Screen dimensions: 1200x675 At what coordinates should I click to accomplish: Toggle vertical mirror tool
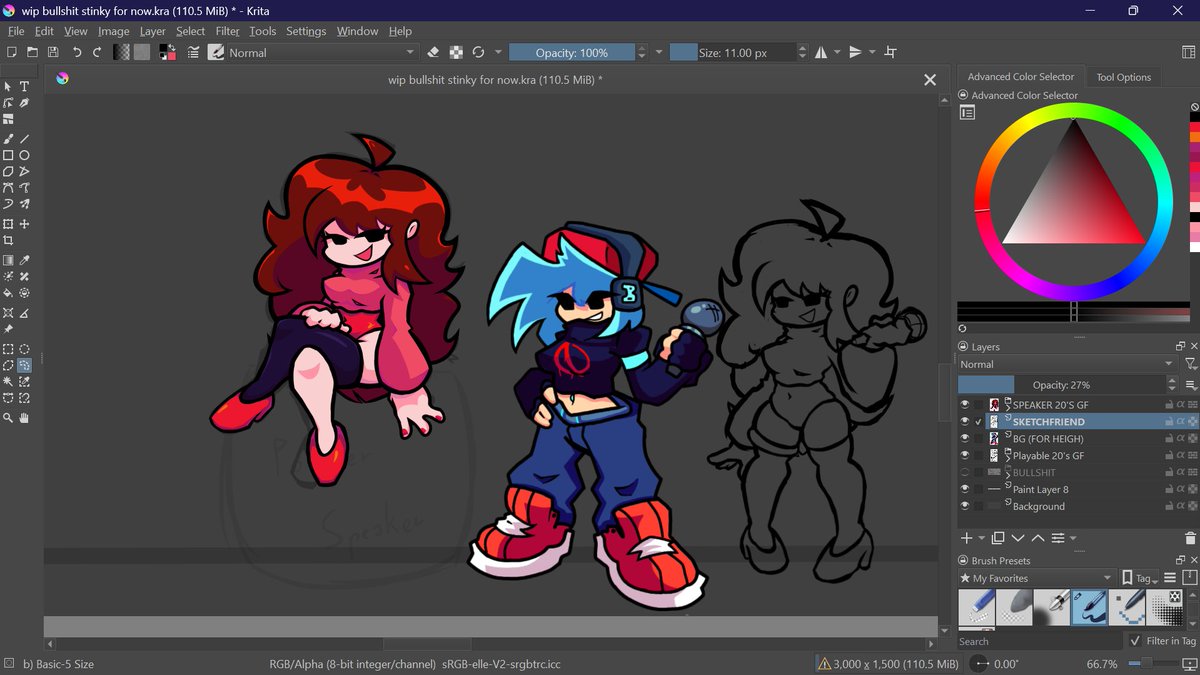(856, 52)
